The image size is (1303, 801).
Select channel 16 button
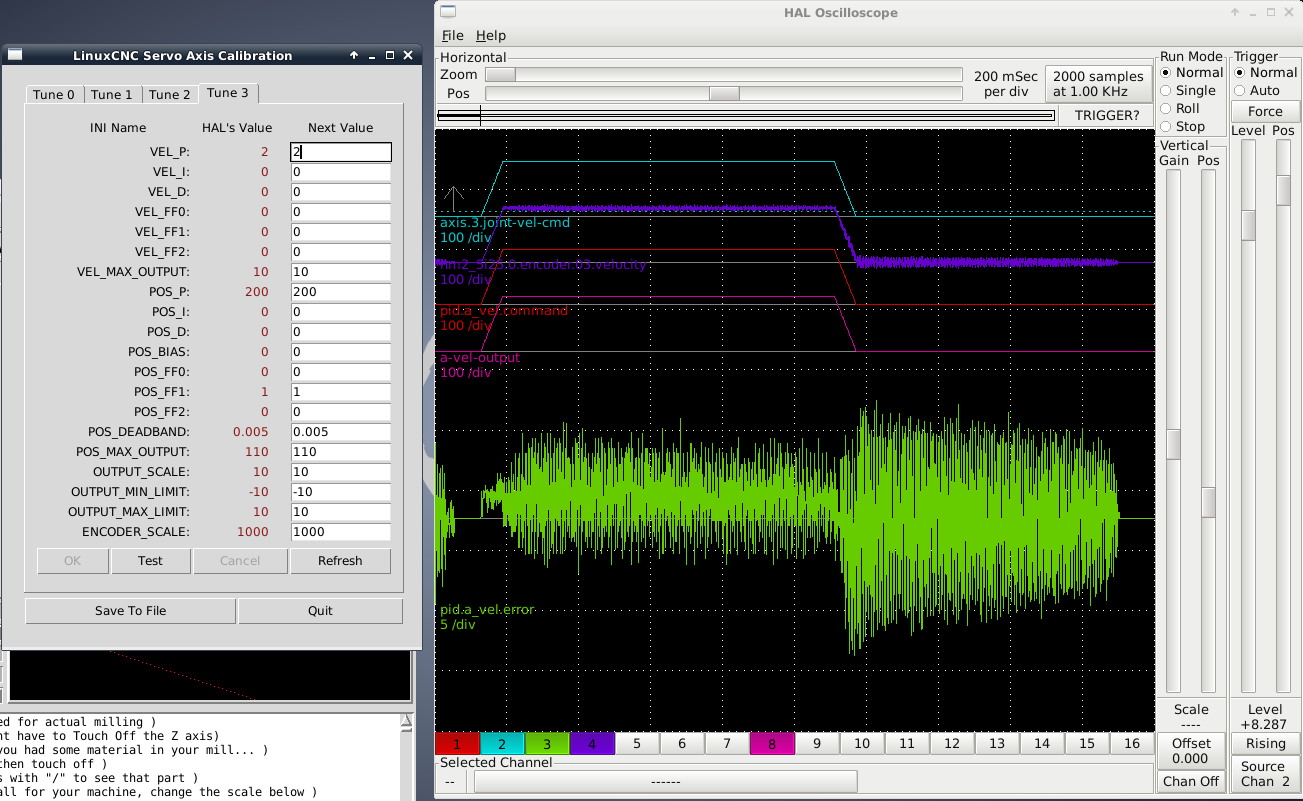pos(1132,744)
